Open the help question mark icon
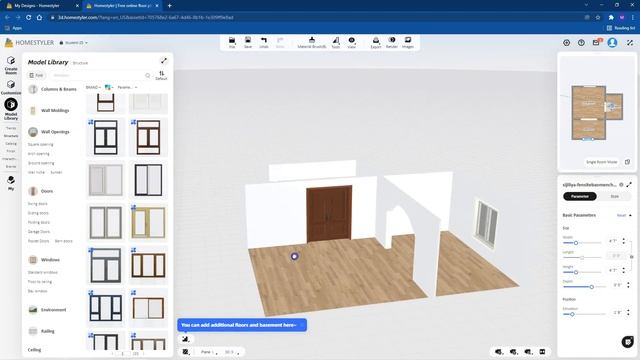 click(581, 42)
